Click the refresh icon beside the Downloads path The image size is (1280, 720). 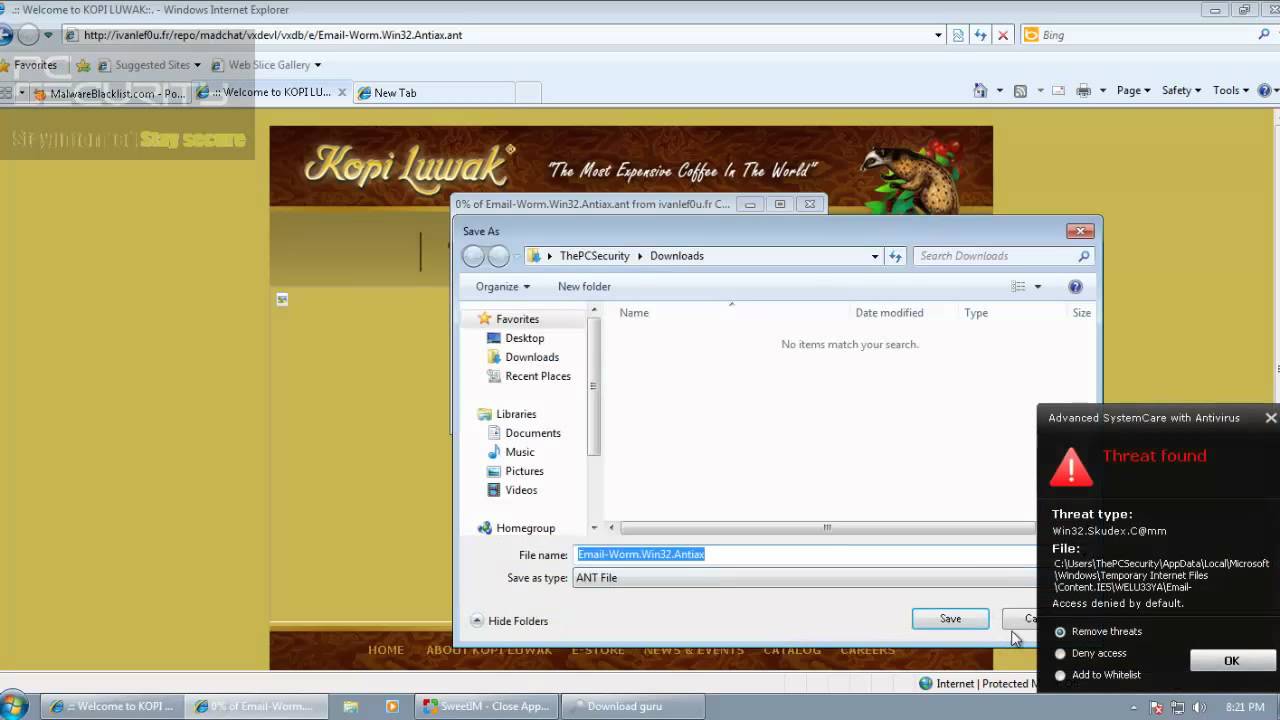(895, 256)
